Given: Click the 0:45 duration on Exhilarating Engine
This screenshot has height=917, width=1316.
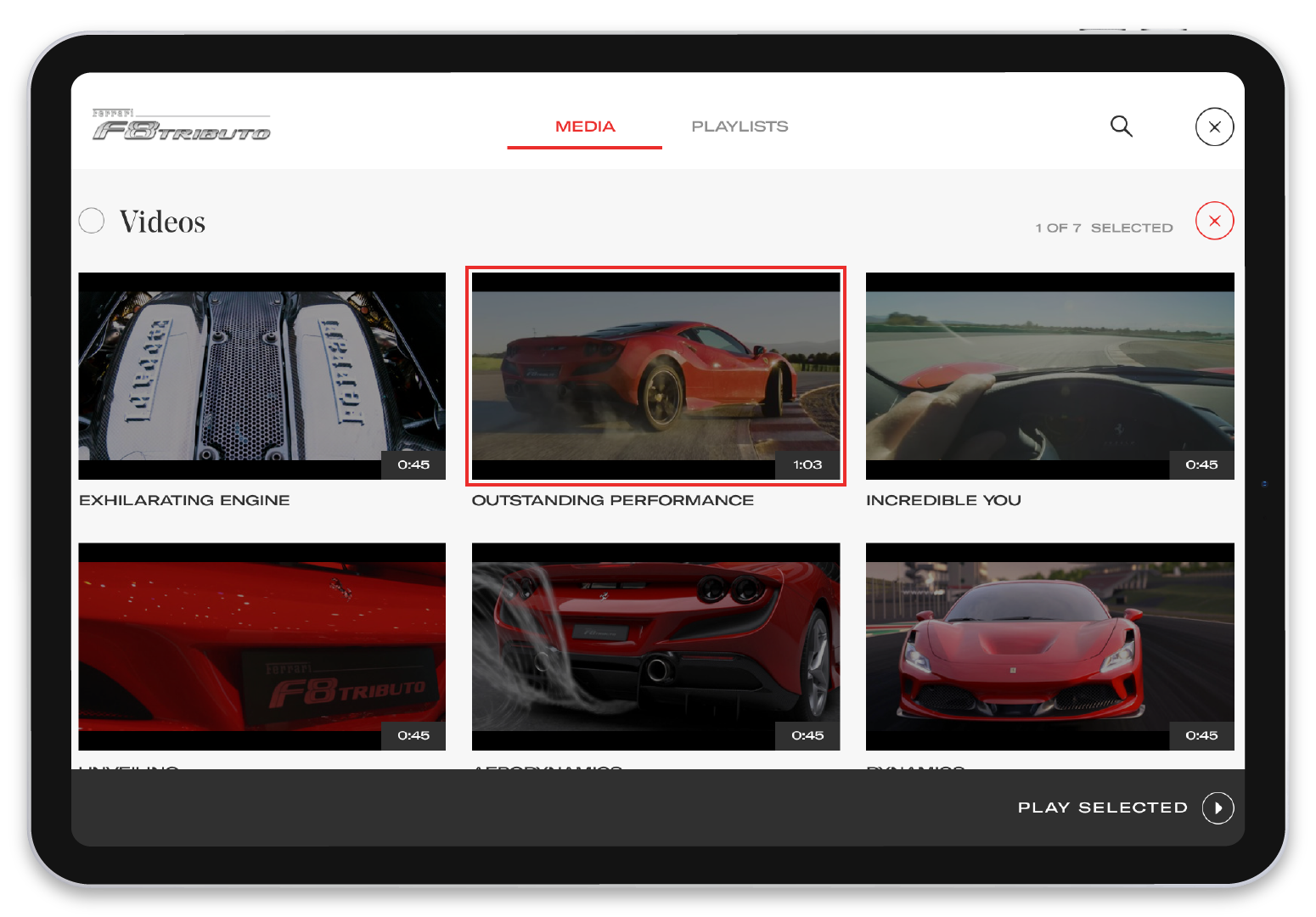Looking at the screenshot, I should tap(413, 464).
